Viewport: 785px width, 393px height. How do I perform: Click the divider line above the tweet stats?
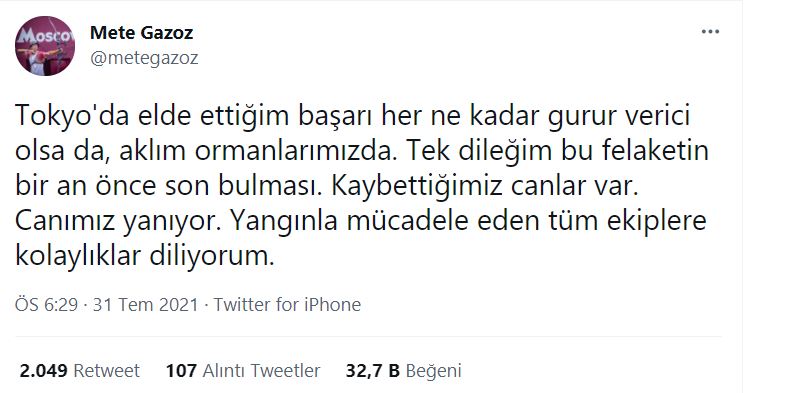click(x=368, y=336)
